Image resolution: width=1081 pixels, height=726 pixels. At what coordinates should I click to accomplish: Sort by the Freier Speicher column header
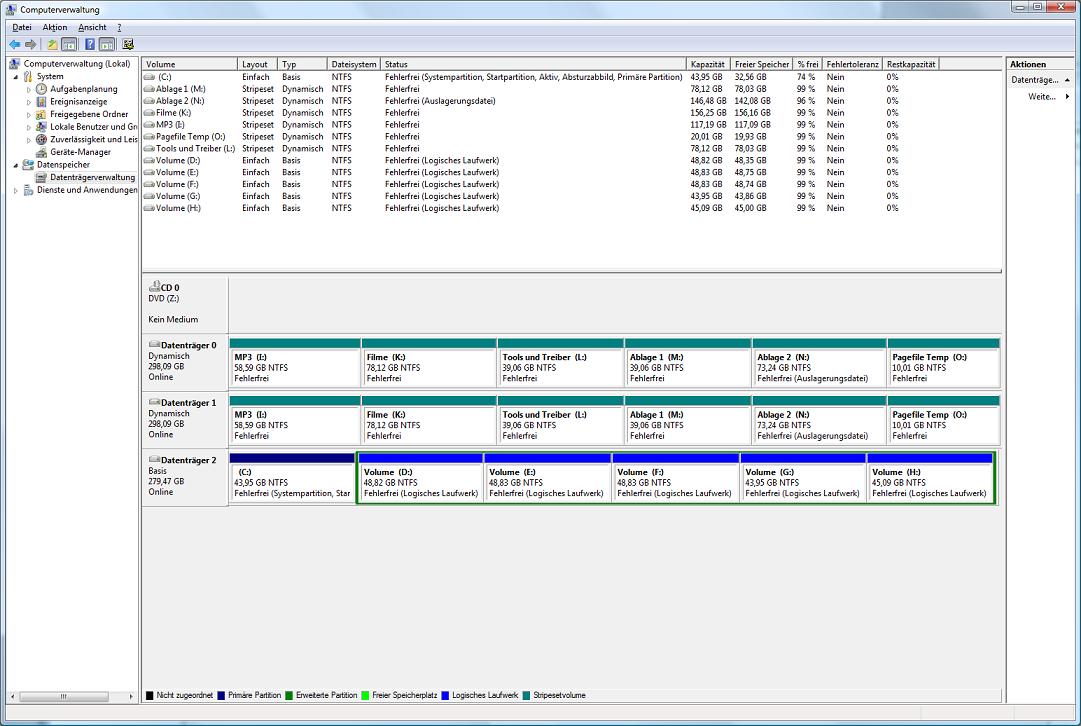761,64
